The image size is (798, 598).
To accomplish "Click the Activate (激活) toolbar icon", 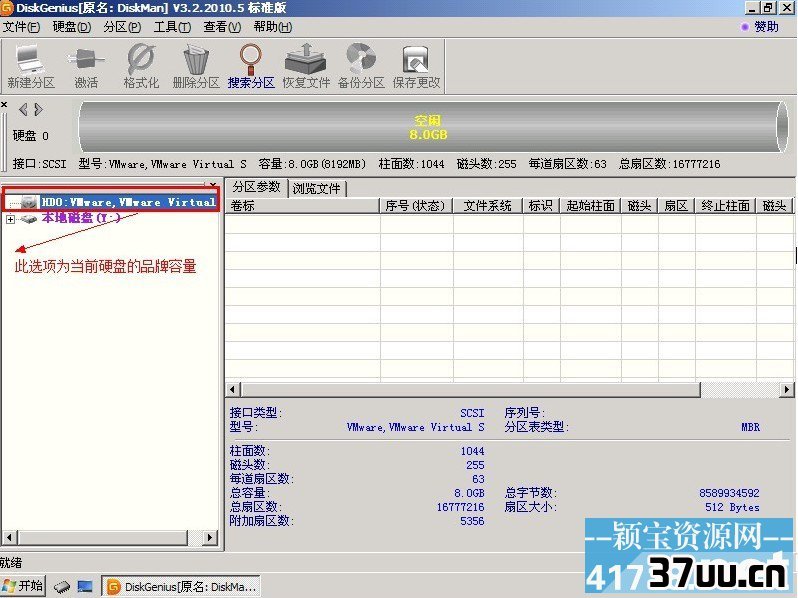I will click(86, 59).
